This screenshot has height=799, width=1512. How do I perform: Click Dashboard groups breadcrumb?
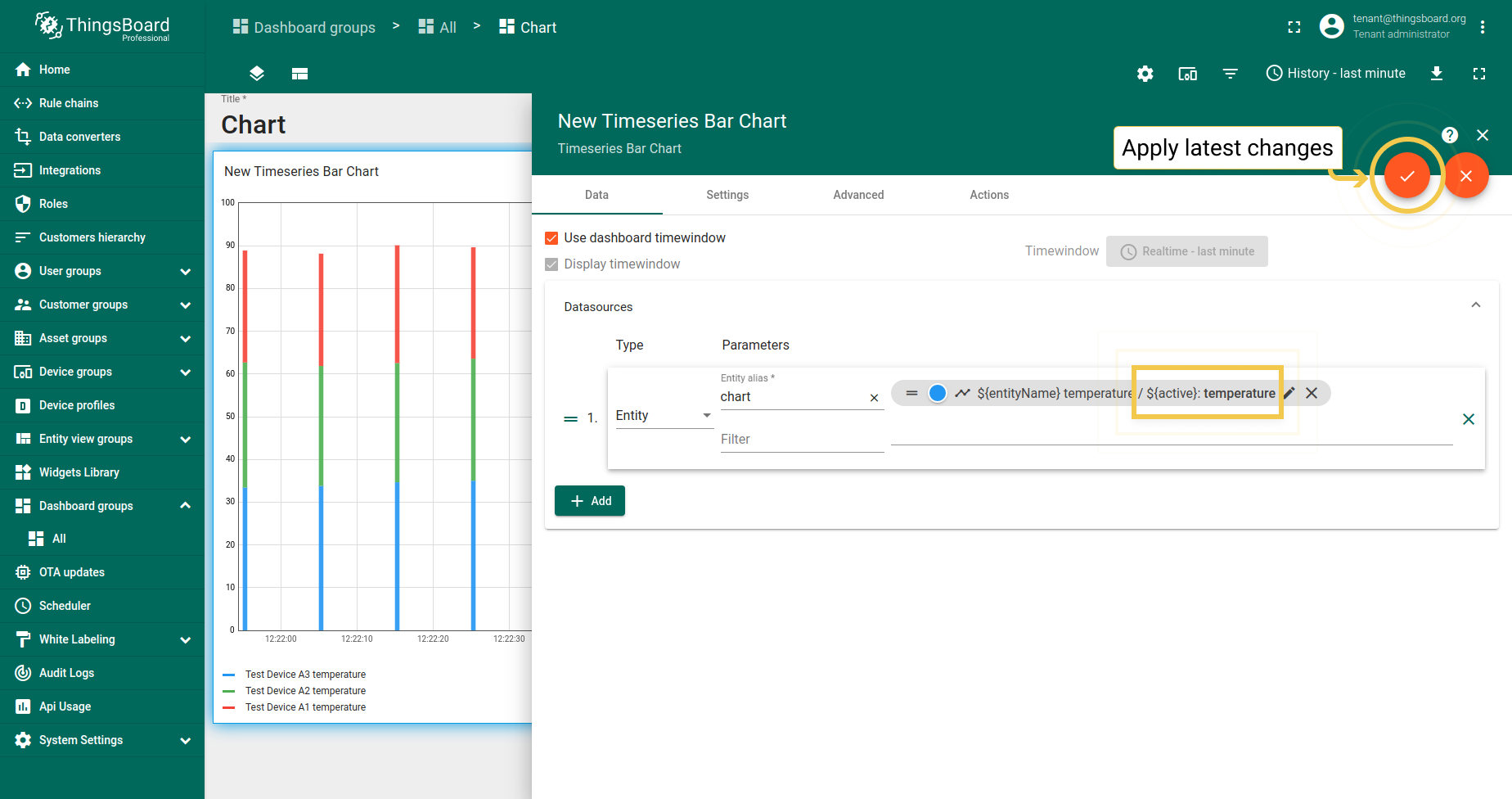[304, 27]
